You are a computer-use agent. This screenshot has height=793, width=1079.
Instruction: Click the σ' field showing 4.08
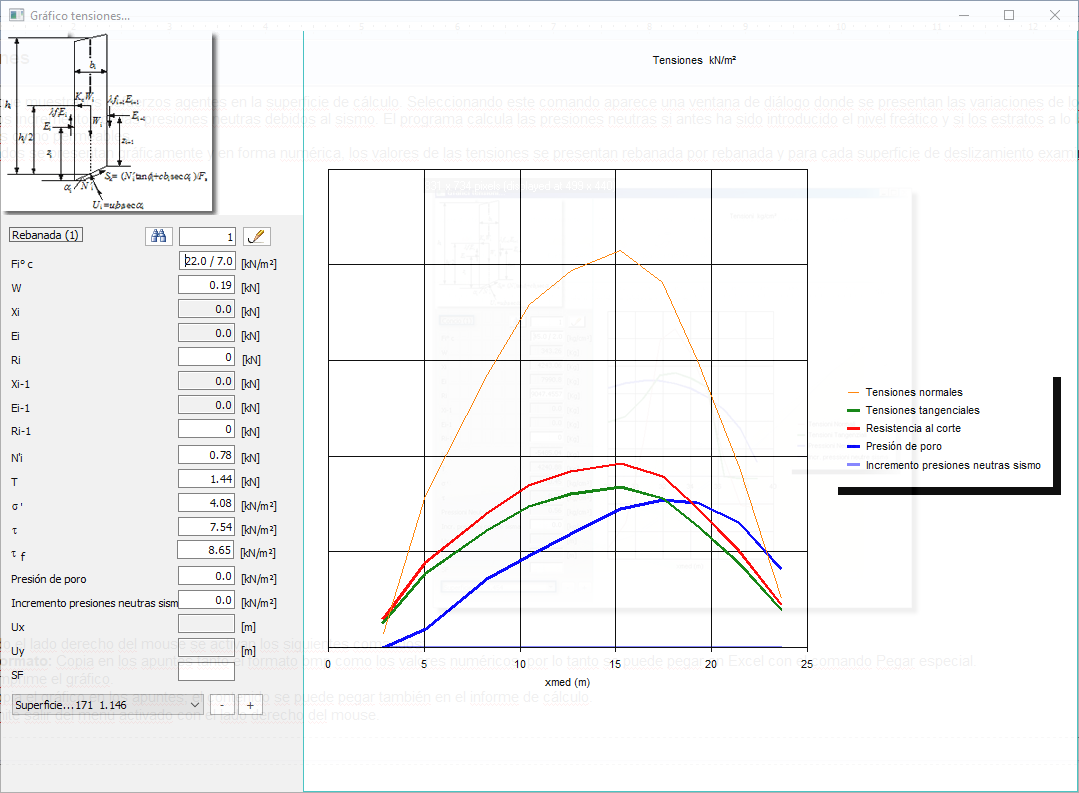click(206, 503)
